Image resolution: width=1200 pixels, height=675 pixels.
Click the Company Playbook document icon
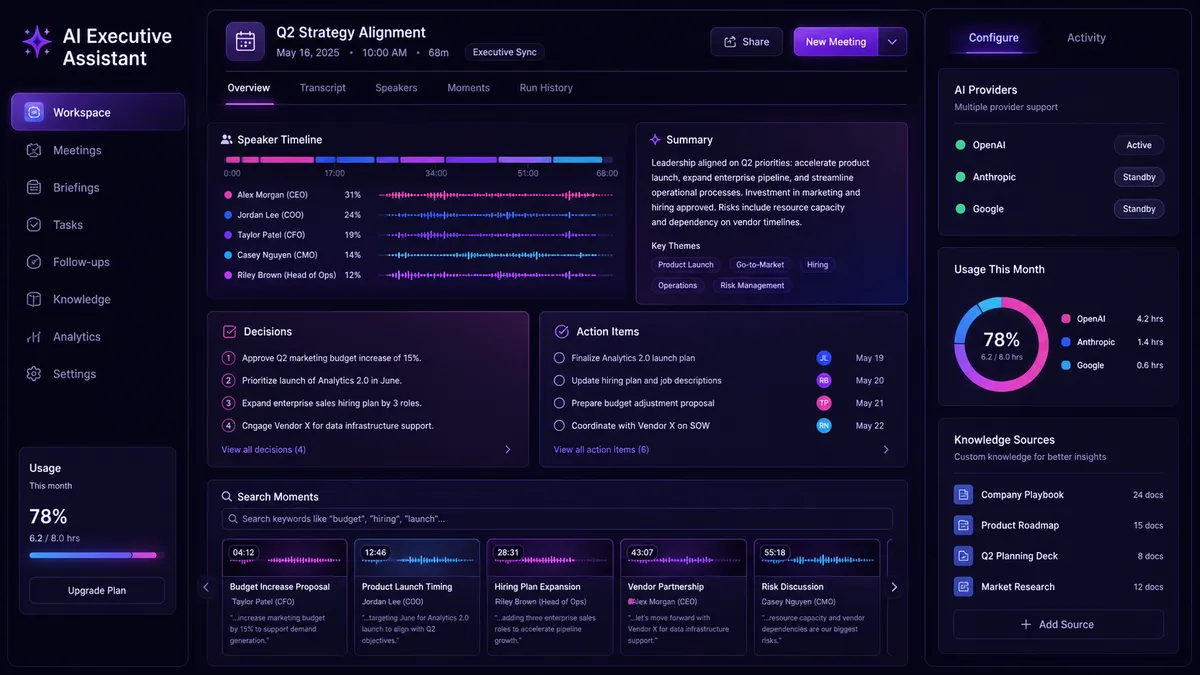(x=963, y=495)
